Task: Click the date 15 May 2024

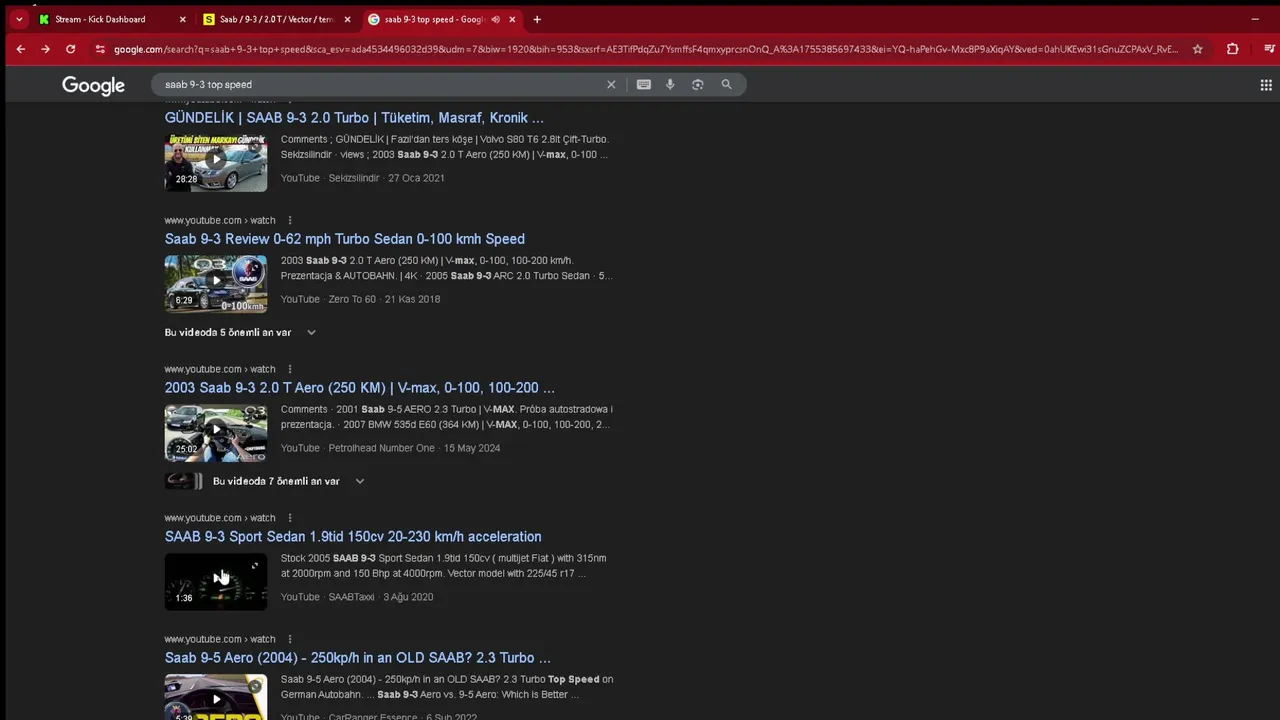Action: 472,448
